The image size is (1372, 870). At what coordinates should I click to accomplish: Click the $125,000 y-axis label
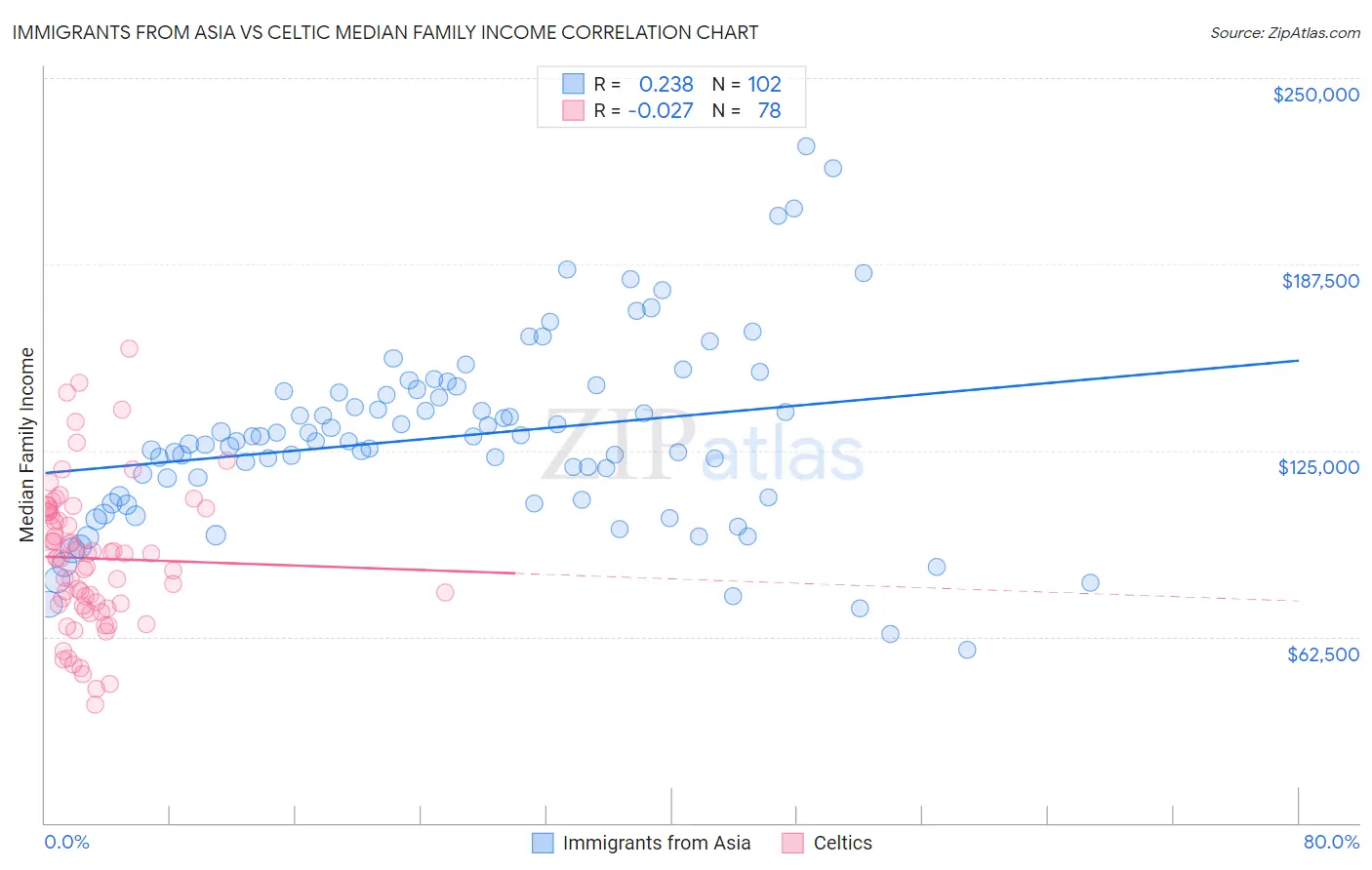pos(1318,467)
